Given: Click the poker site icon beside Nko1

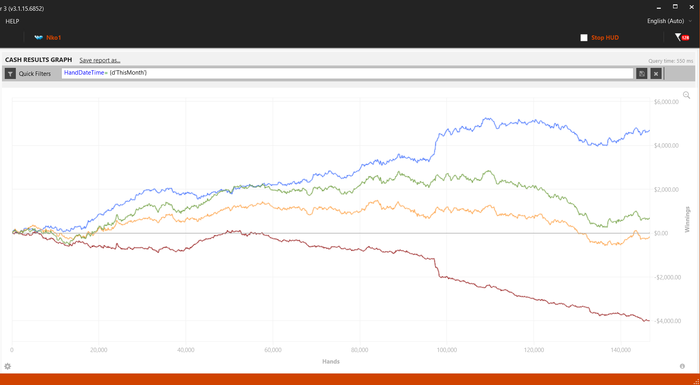Looking at the screenshot, I should pos(38,38).
